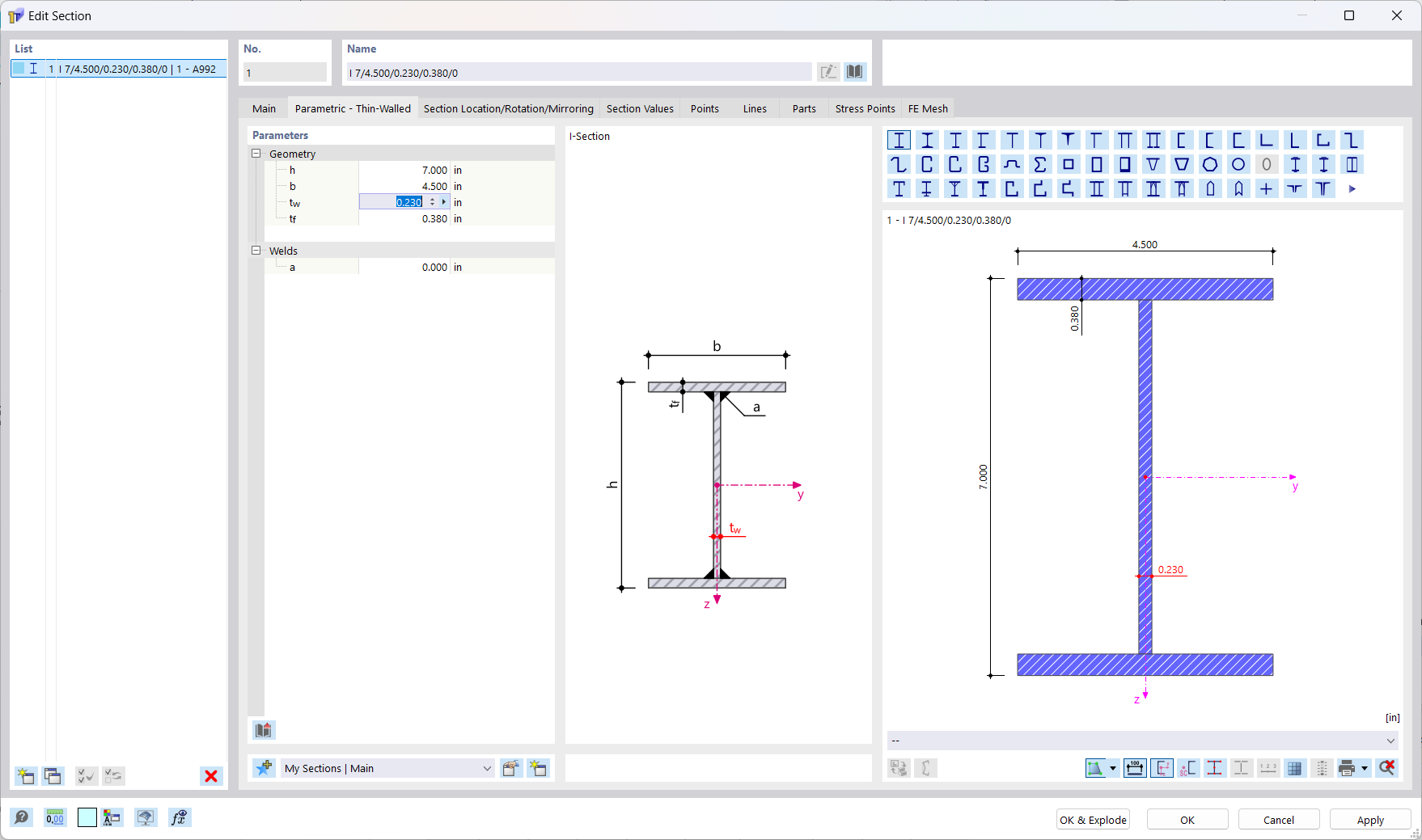Collapse the Geometry parameter group
The image size is (1422, 840).
point(257,154)
